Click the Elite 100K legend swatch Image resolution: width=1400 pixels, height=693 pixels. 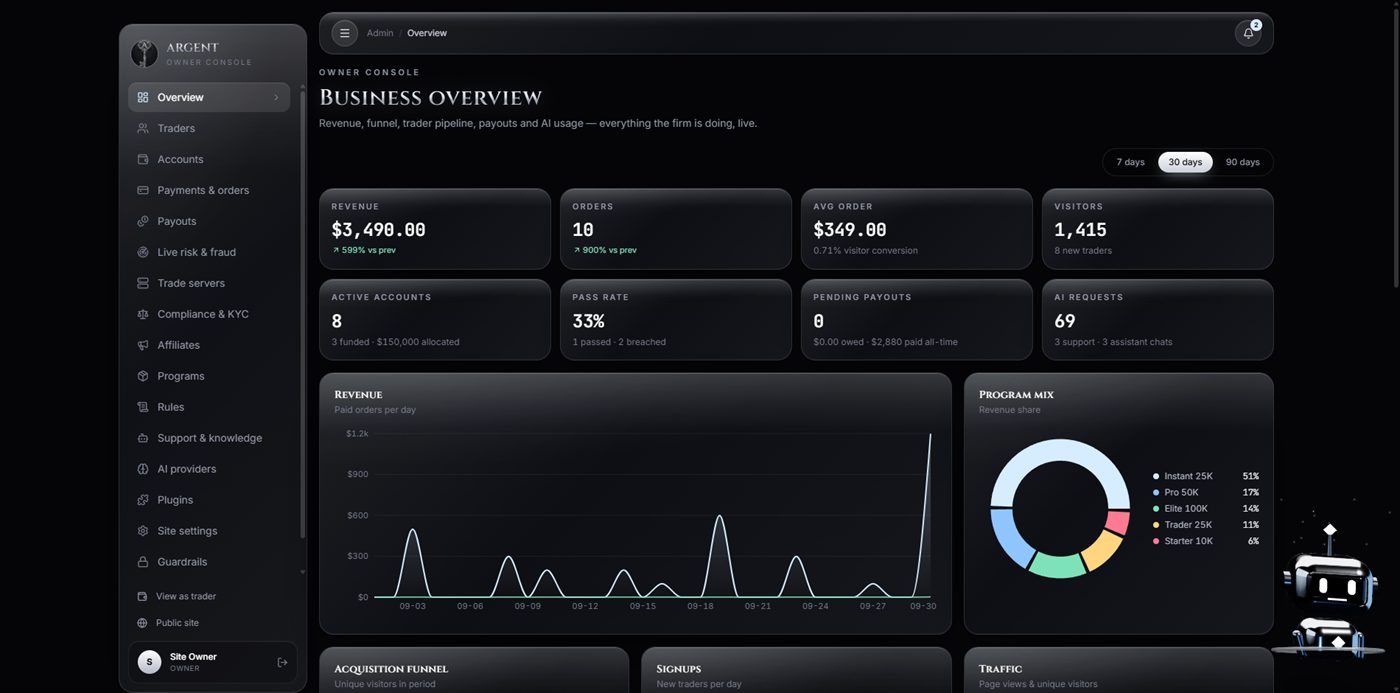click(1156, 509)
